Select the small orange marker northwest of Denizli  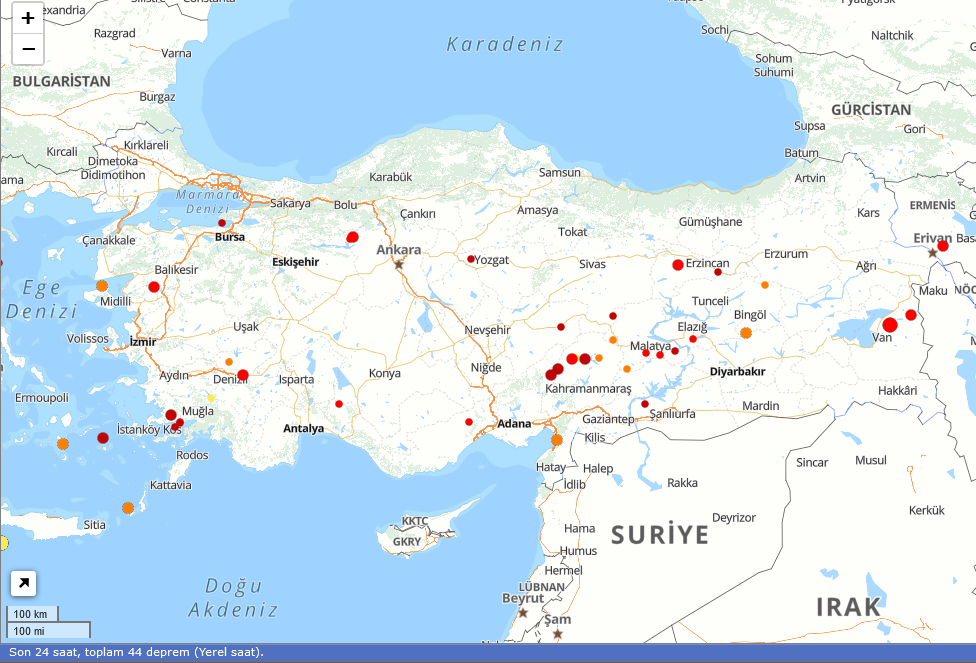(229, 362)
